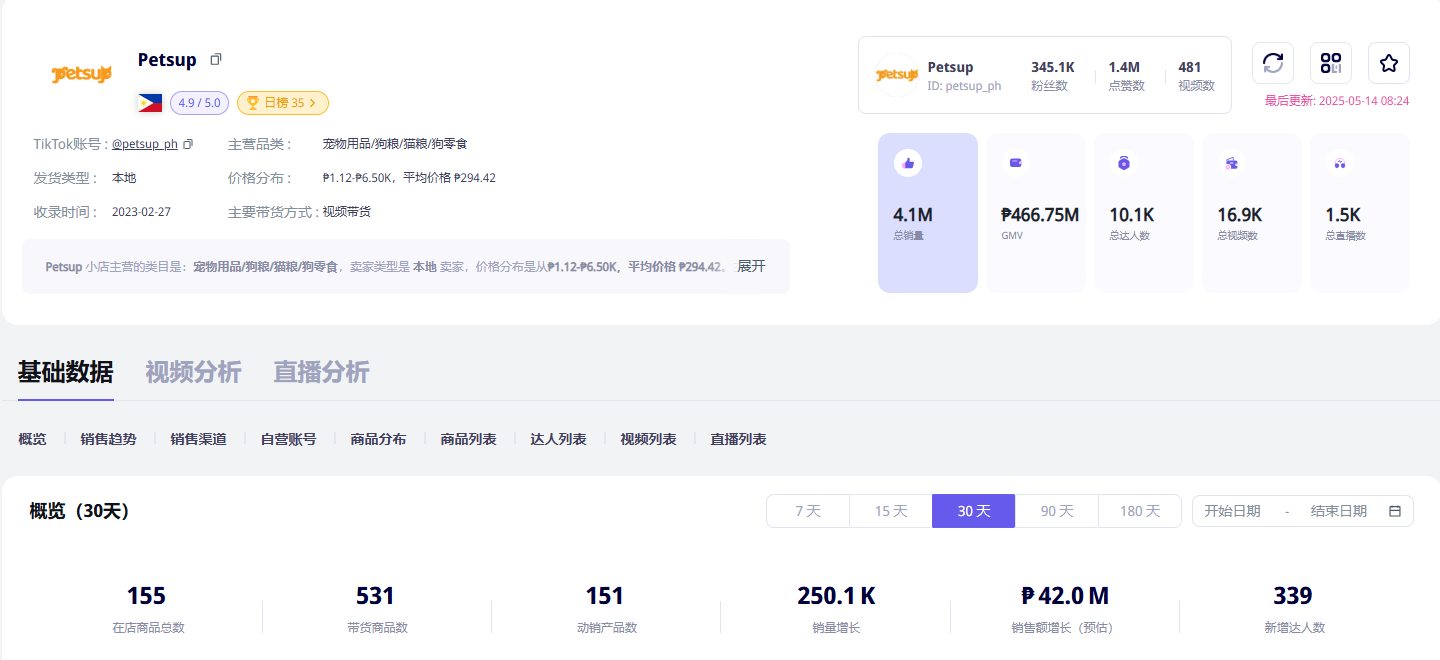The image size is (1440, 660).
Task: Open the @petsup_ph TikTok account link
Action: click(145, 144)
